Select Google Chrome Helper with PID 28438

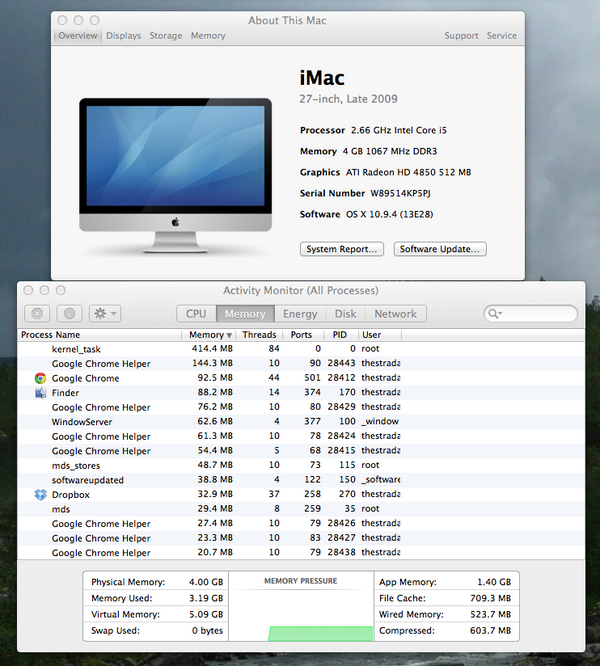301,553
